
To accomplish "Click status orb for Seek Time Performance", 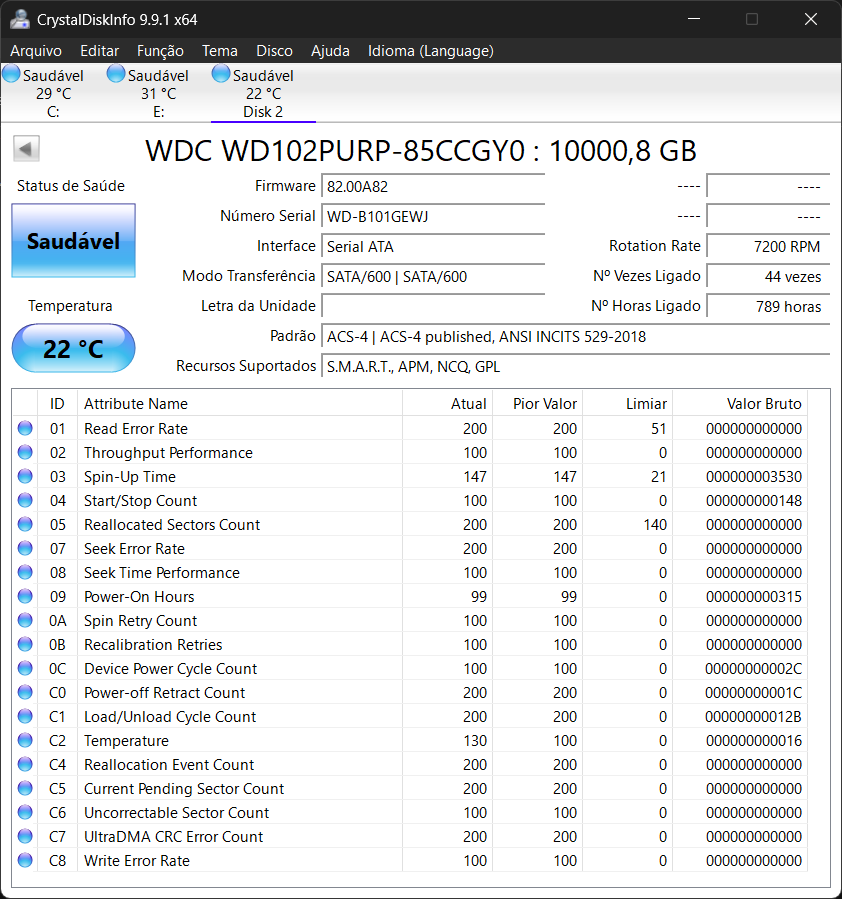I will pyautogui.click(x=25, y=572).
